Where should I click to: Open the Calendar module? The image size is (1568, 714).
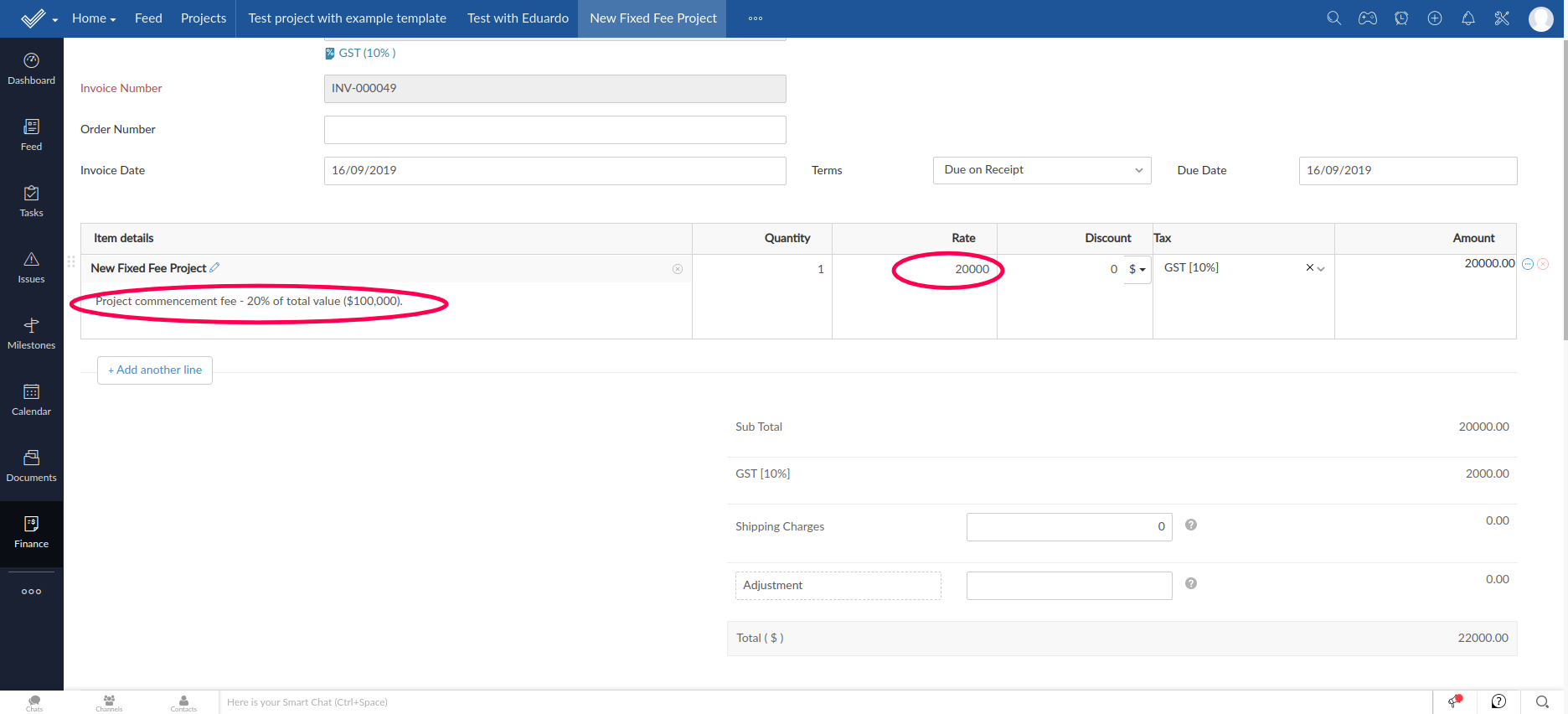pyautogui.click(x=31, y=400)
